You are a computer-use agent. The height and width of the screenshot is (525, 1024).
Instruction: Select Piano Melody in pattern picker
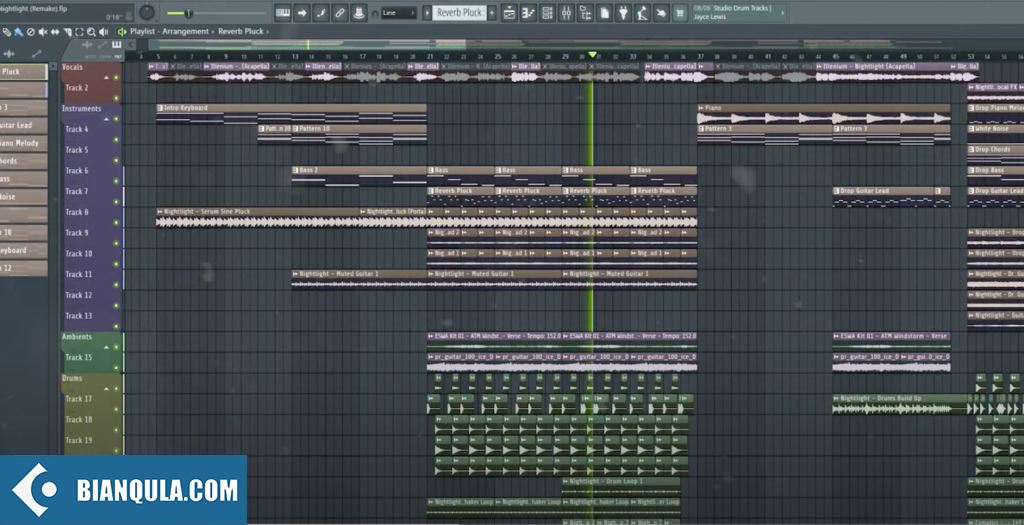coord(24,143)
